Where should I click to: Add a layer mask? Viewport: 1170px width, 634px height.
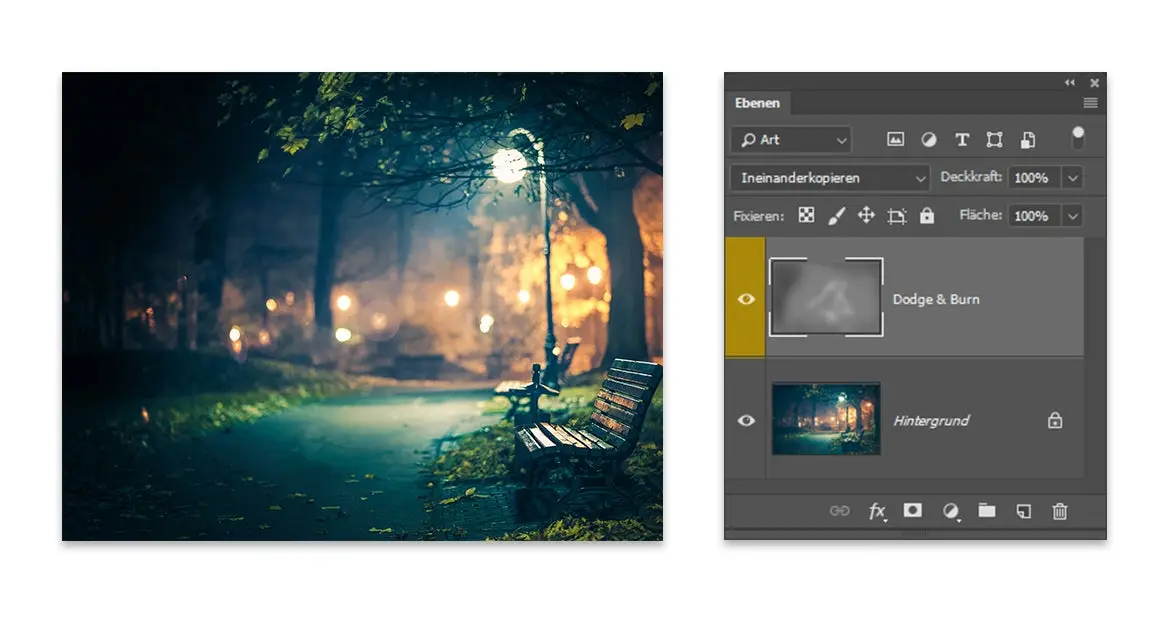(x=913, y=511)
